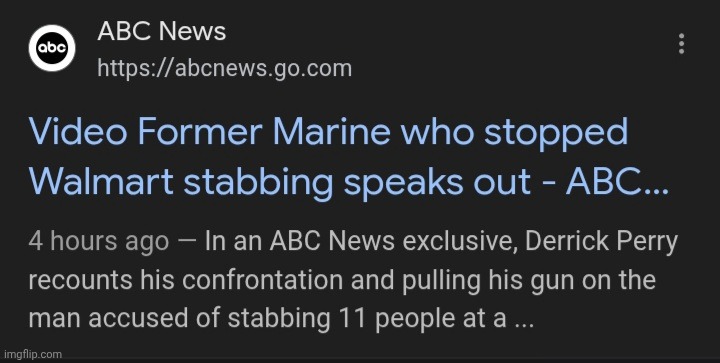Open the three-dot more options menu
The image size is (720, 363).
681,44
